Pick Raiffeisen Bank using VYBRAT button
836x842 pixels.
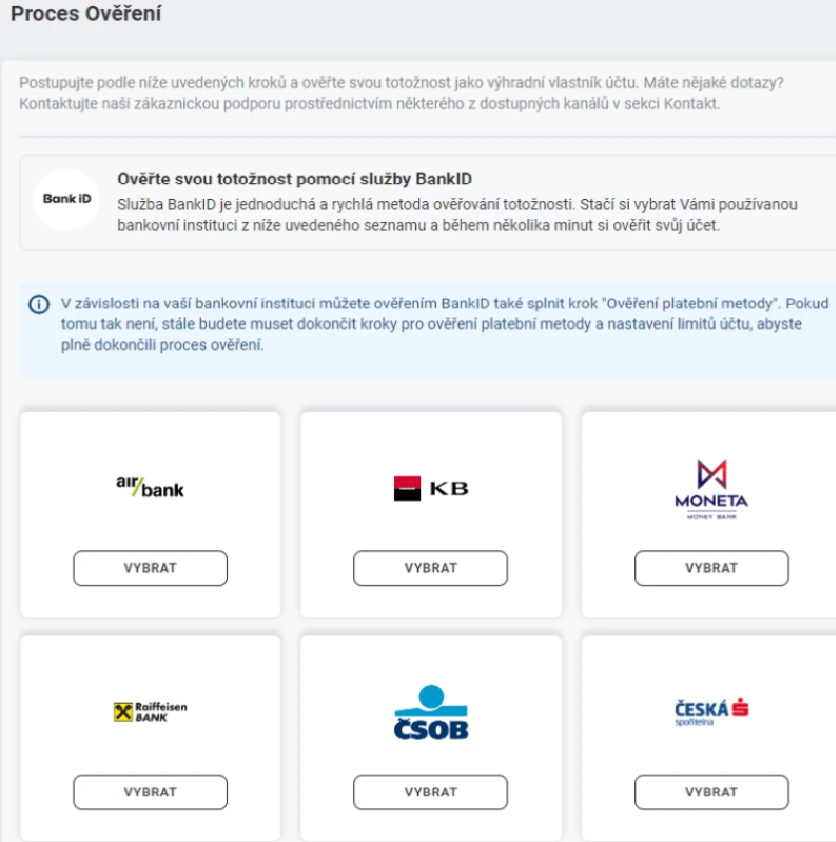coord(150,792)
